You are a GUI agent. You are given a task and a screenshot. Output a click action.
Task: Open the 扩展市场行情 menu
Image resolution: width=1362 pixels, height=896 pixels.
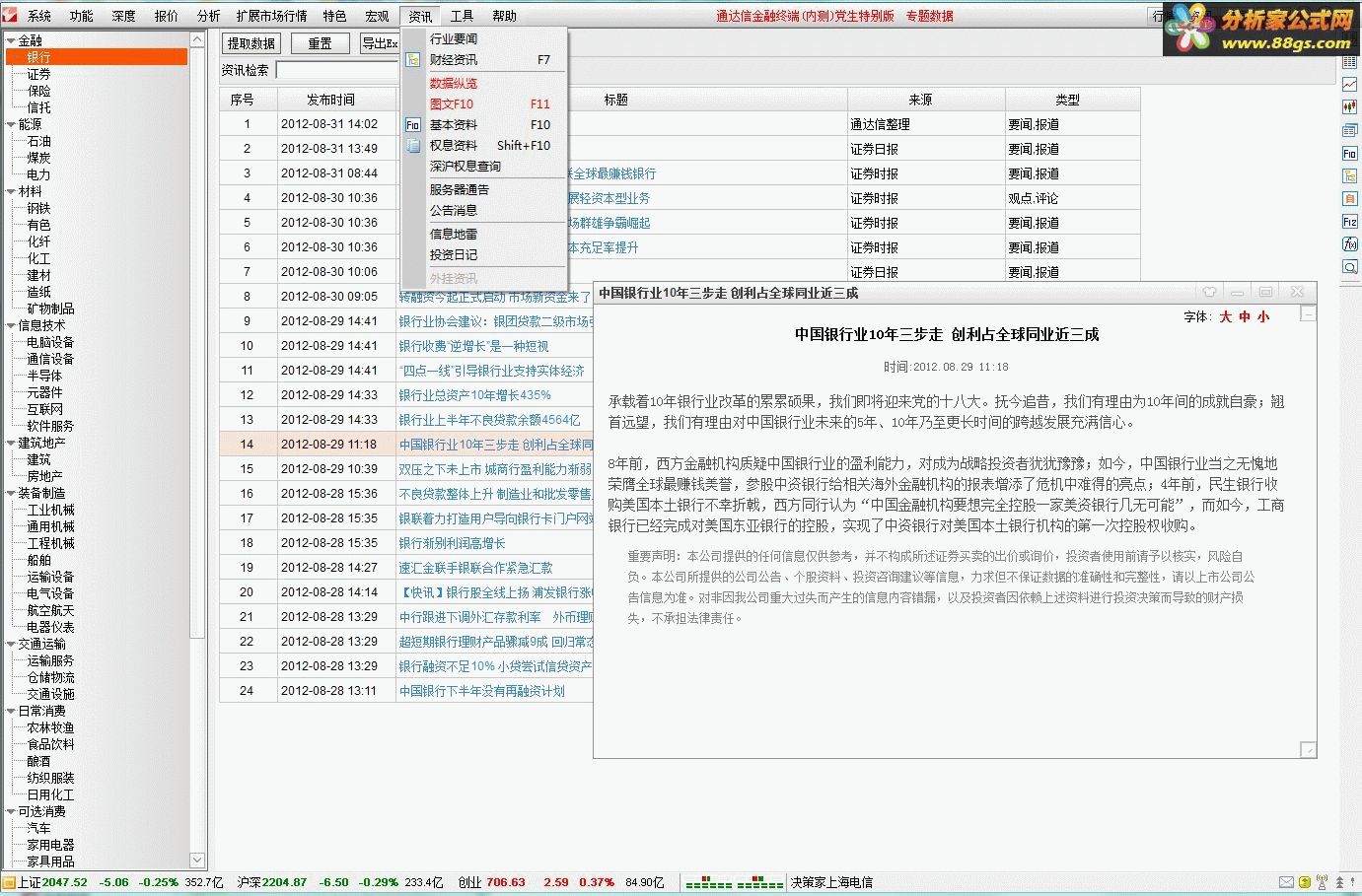tap(271, 16)
